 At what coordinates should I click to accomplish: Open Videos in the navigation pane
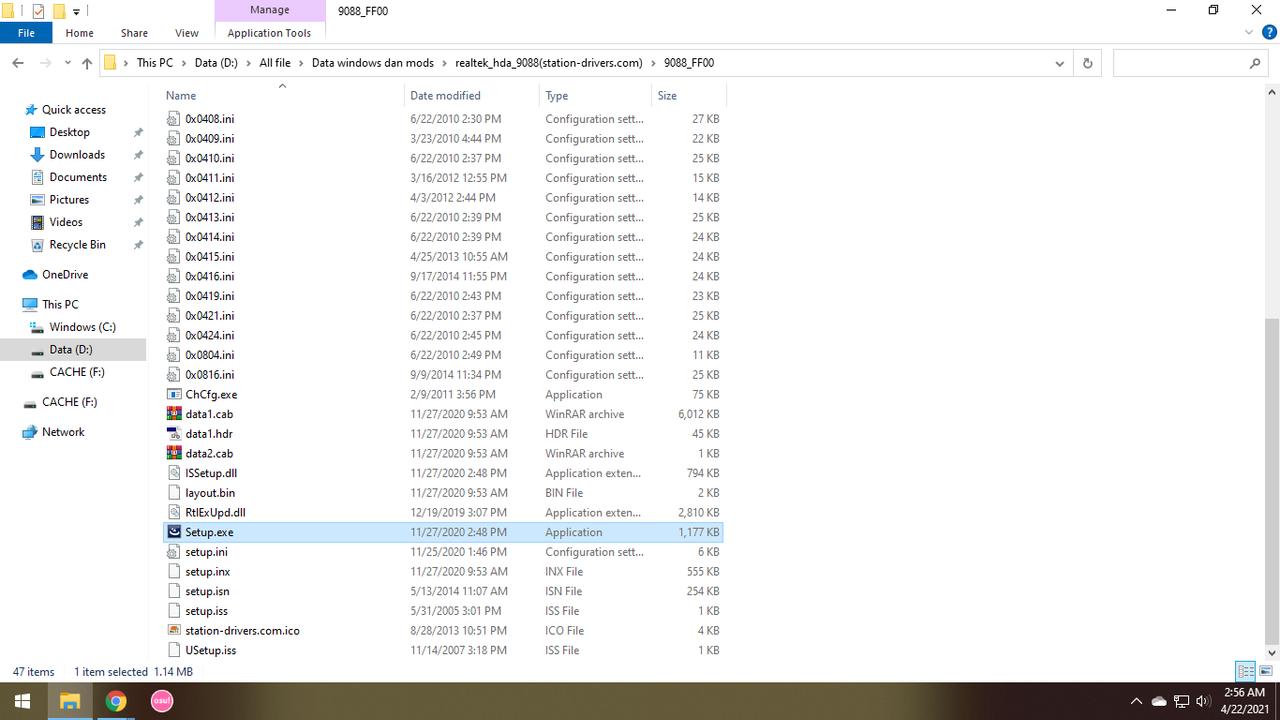coord(66,222)
